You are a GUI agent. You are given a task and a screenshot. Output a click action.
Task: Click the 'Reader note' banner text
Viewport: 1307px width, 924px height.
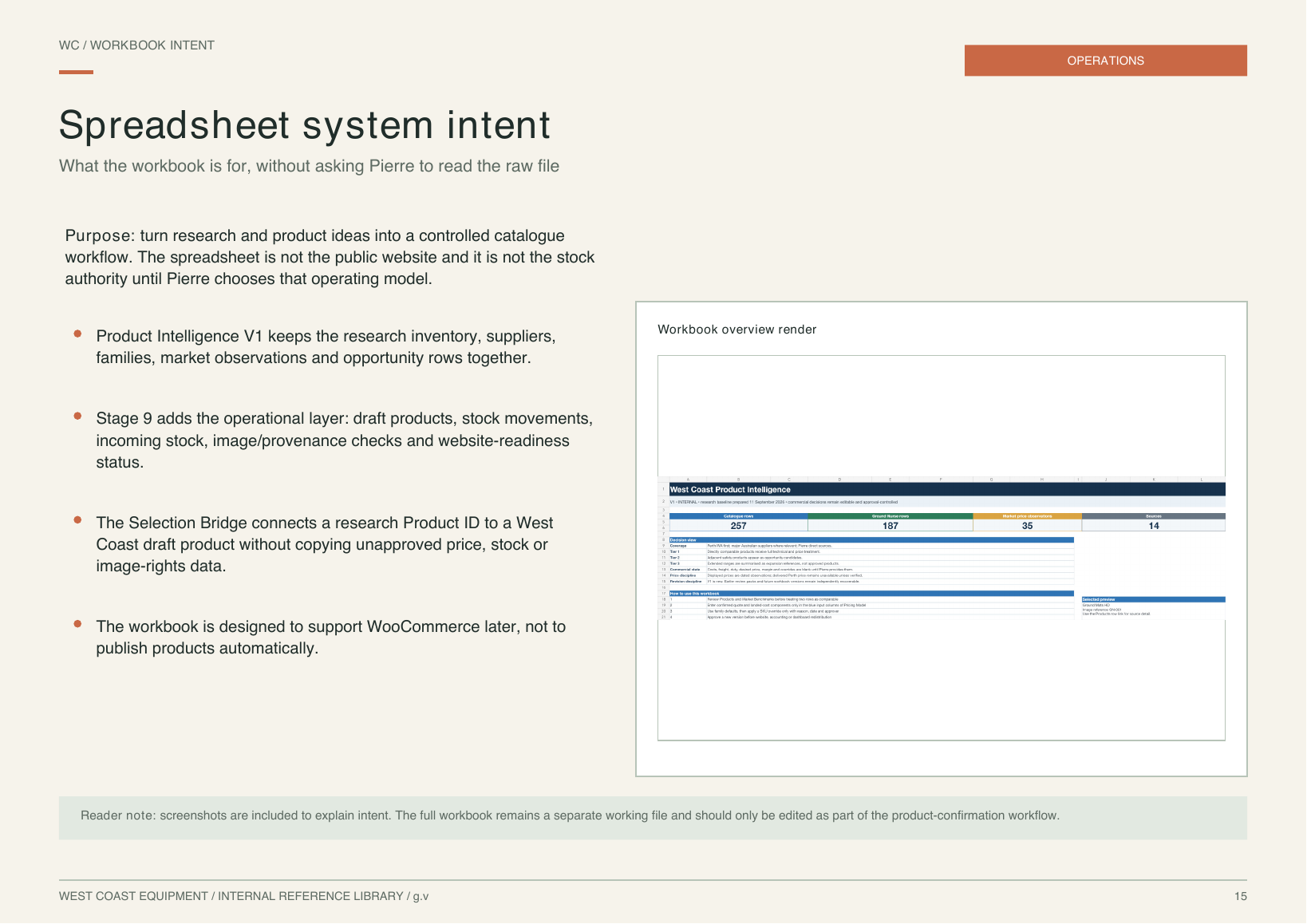571,815
